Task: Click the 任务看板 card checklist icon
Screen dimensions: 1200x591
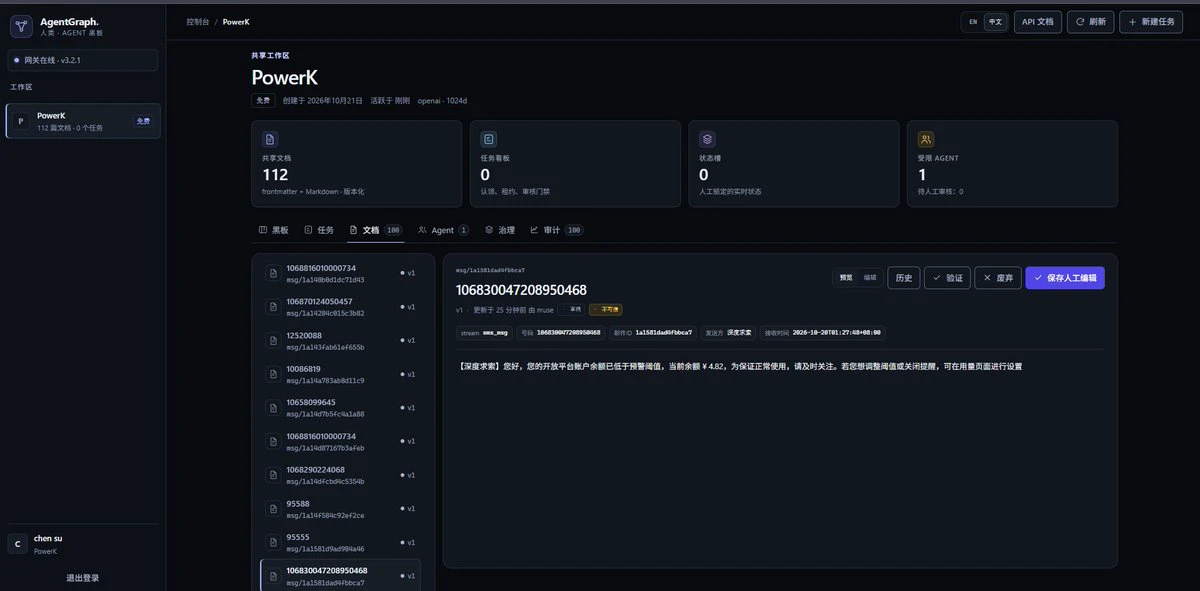Action: coord(489,140)
